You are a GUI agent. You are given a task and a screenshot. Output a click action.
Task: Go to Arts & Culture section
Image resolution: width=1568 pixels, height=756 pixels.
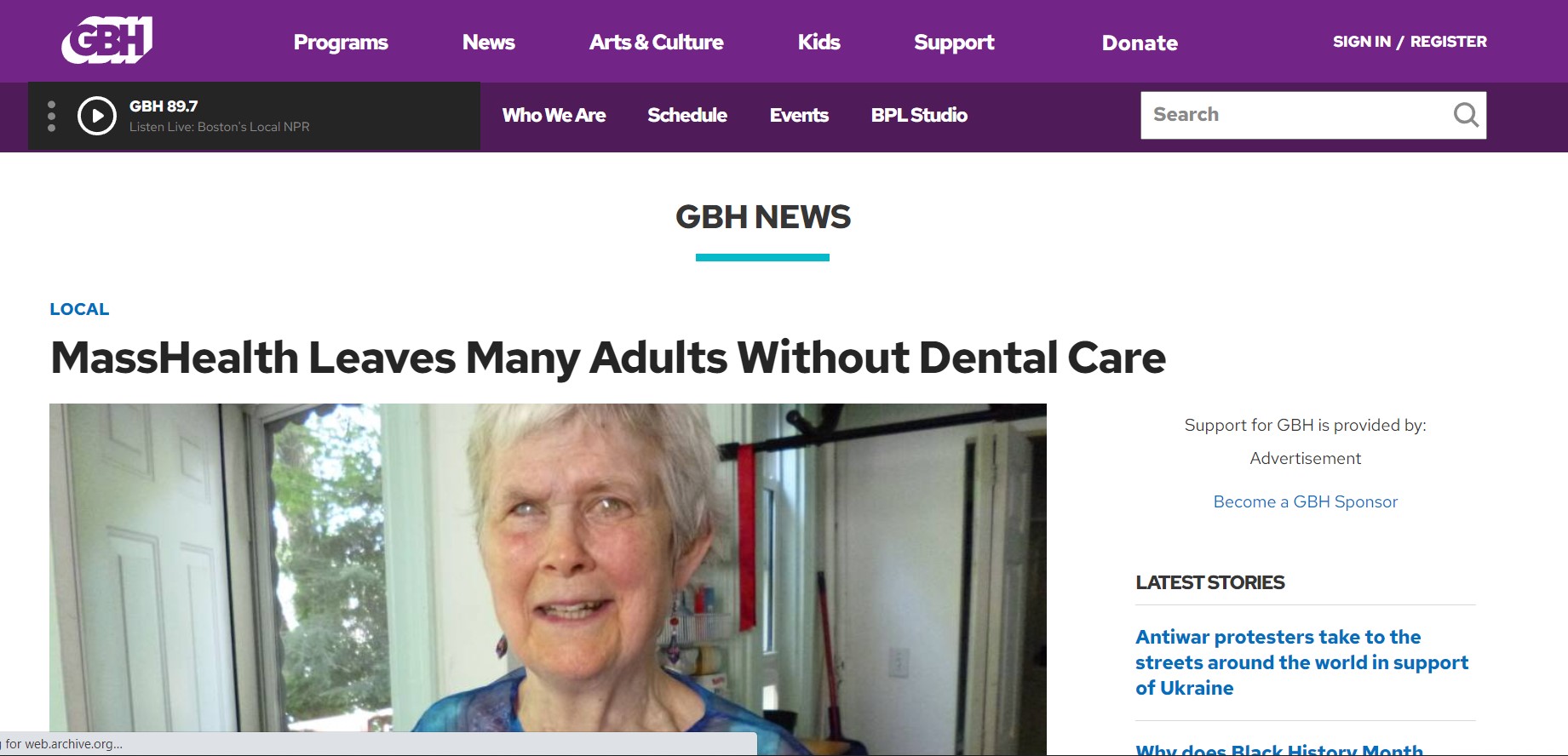656,43
